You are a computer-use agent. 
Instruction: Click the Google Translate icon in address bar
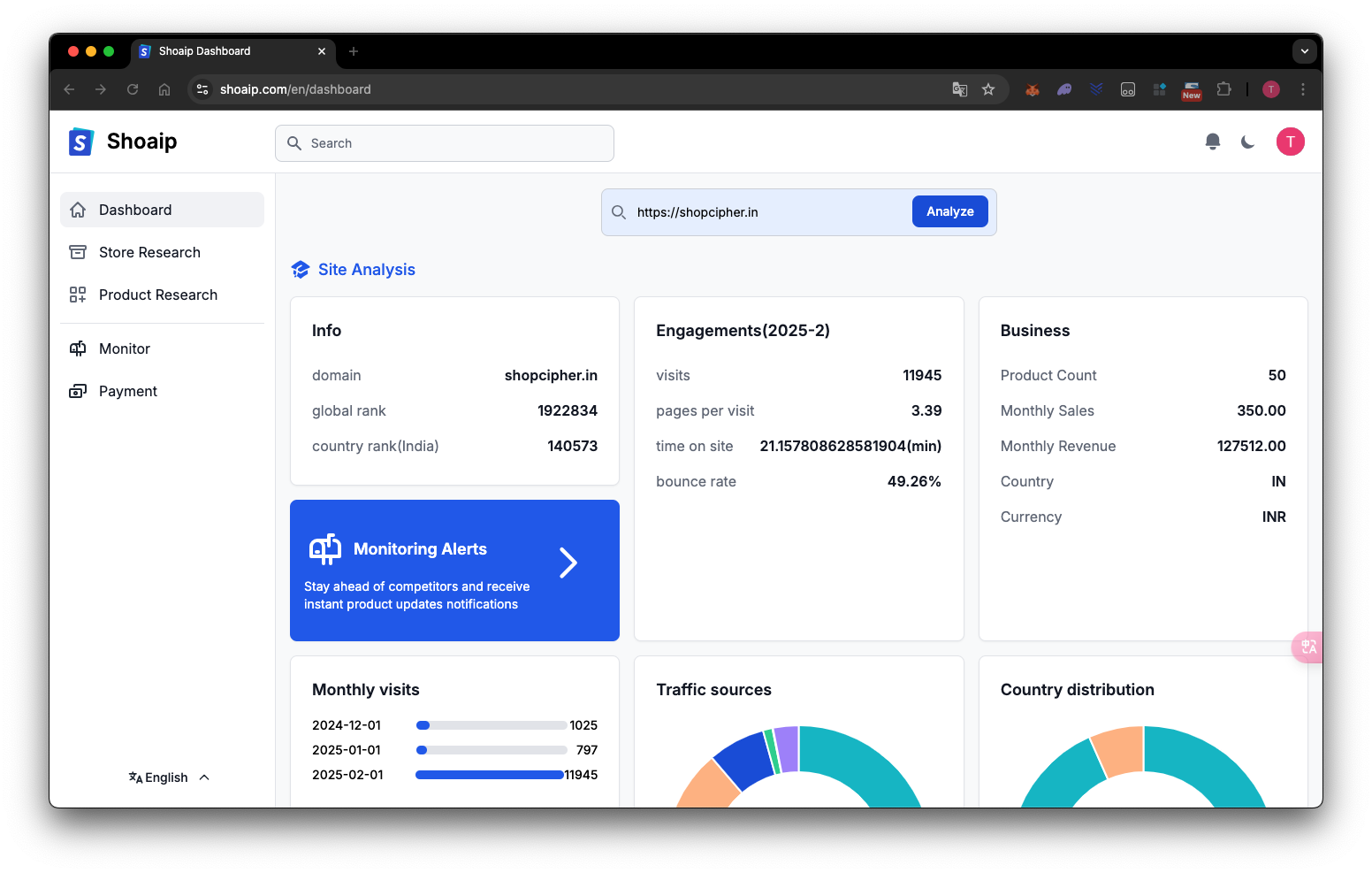[959, 89]
